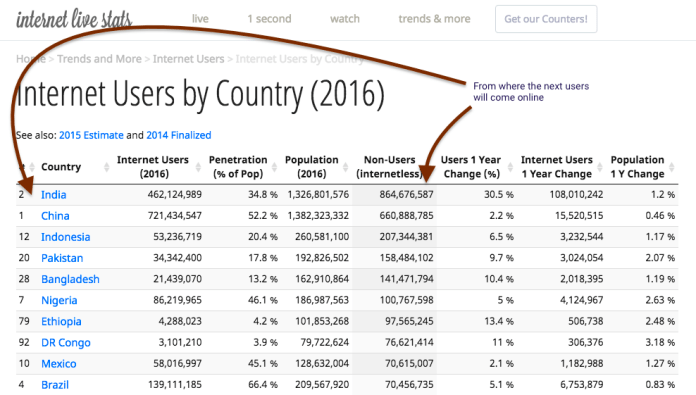Image resolution: width=696 pixels, height=395 pixels.
Task: Click the Country column header text
Action: [61, 167]
